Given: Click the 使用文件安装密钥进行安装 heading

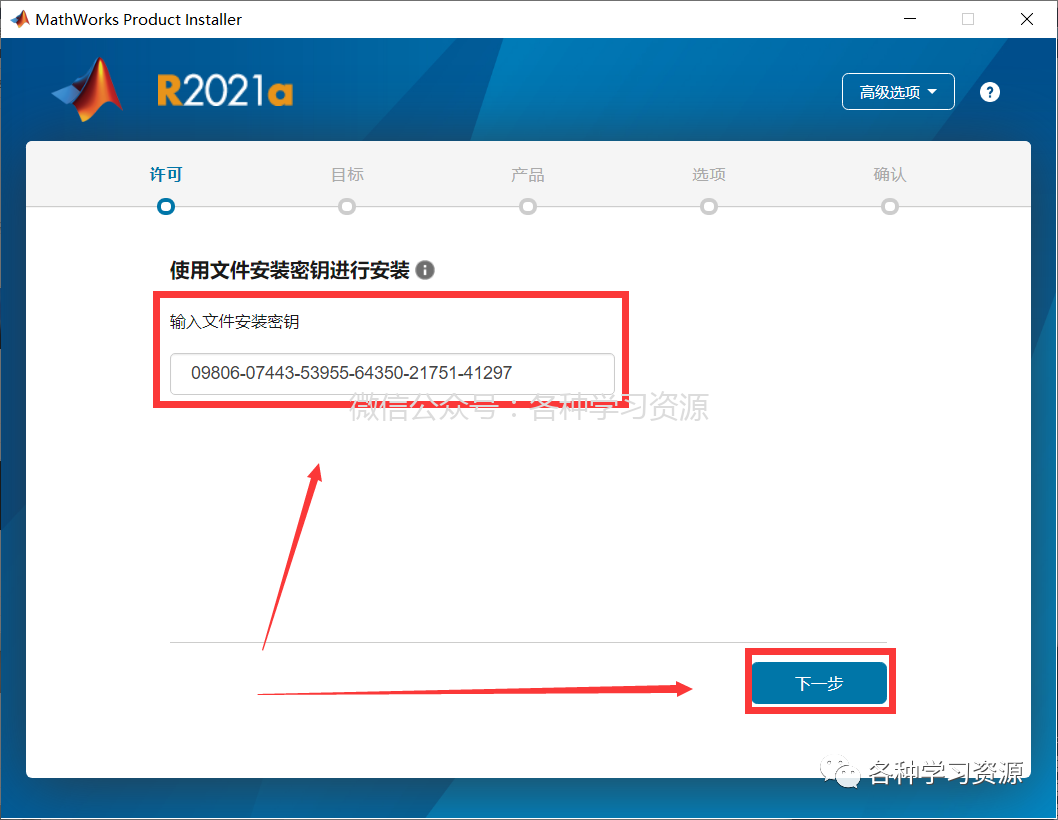Looking at the screenshot, I should [289, 270].
